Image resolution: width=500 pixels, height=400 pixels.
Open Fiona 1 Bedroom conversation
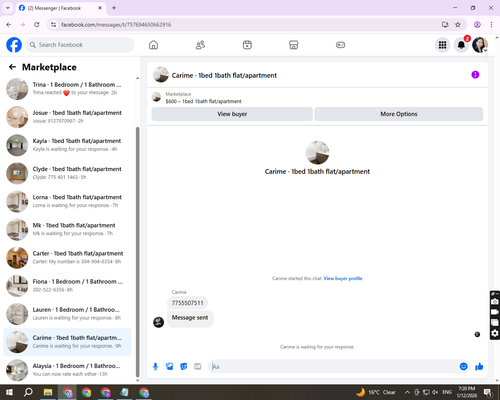pos(68,285)
